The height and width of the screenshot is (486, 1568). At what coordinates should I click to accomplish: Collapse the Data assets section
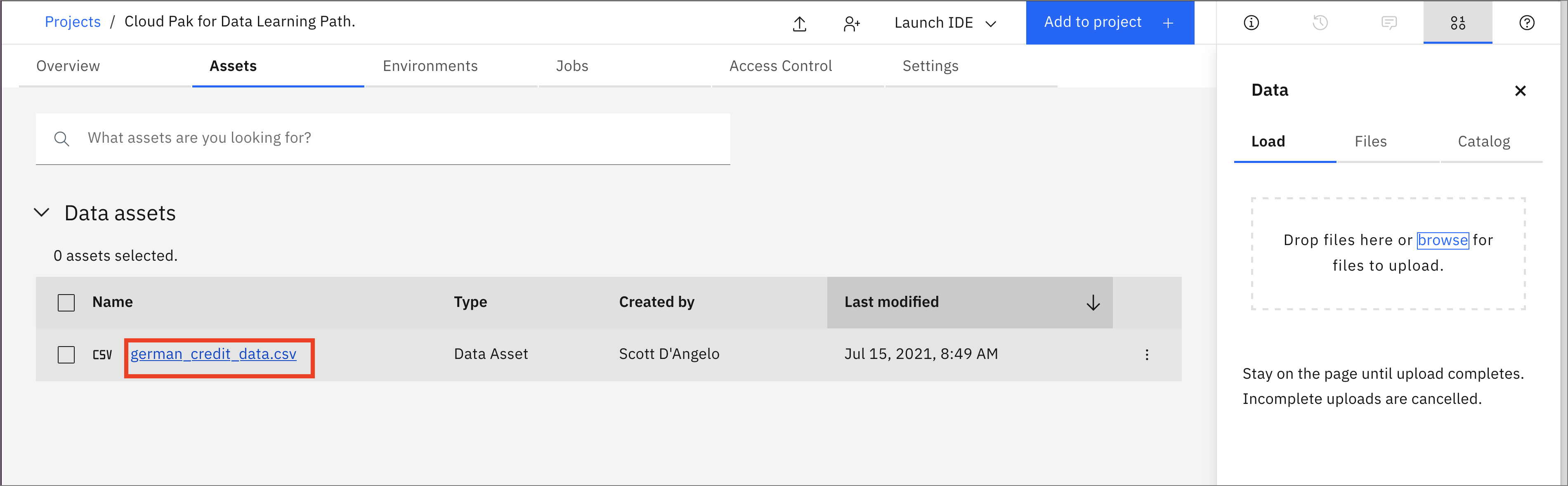(x=41, y=213)
